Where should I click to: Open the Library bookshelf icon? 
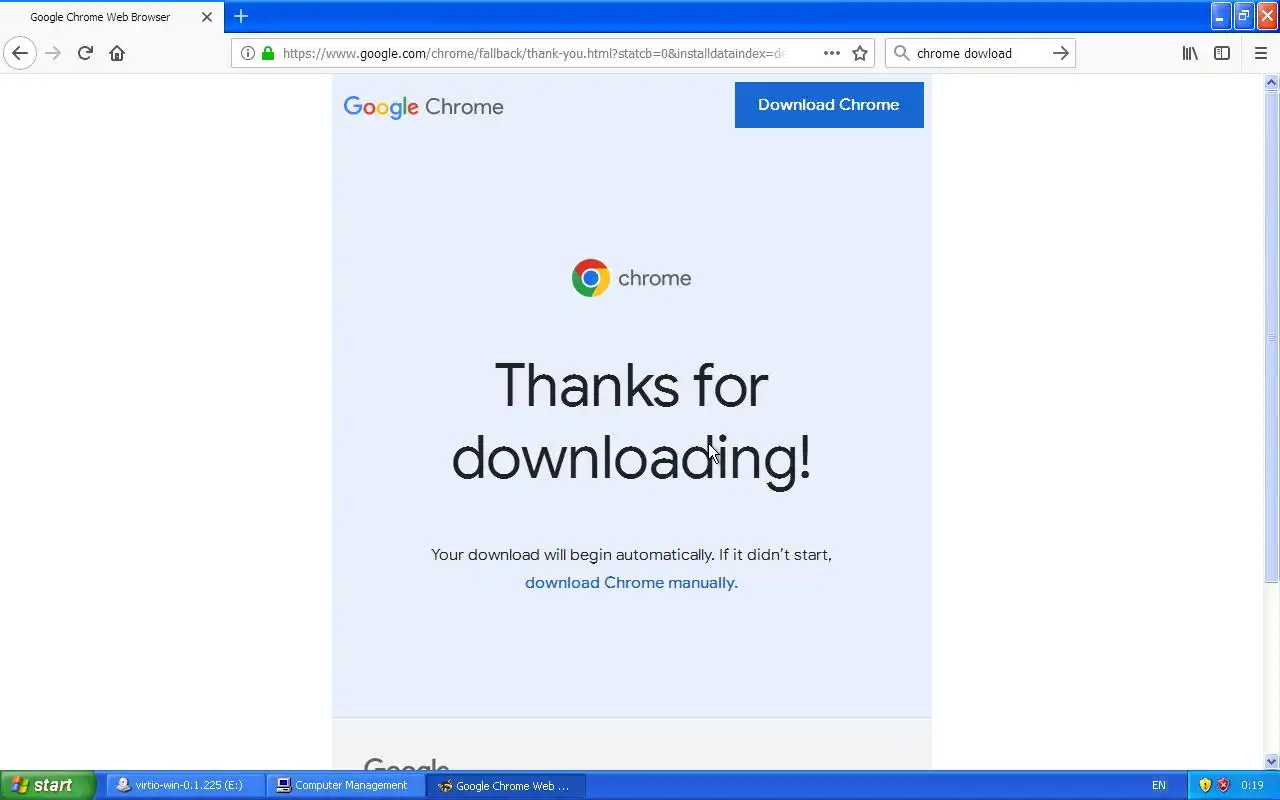coord(1190,53)
